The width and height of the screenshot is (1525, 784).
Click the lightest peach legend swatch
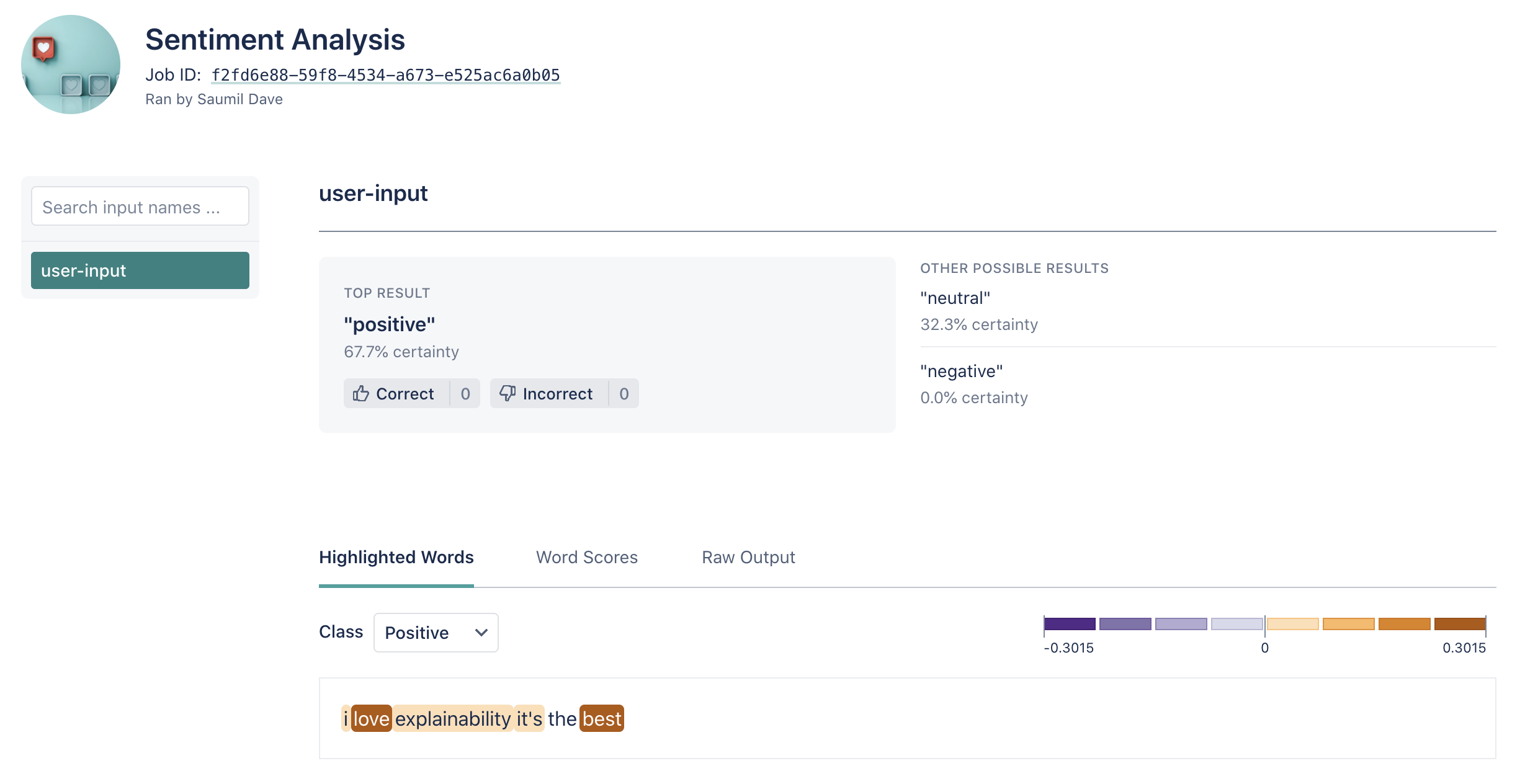[x=1292, y=624]
